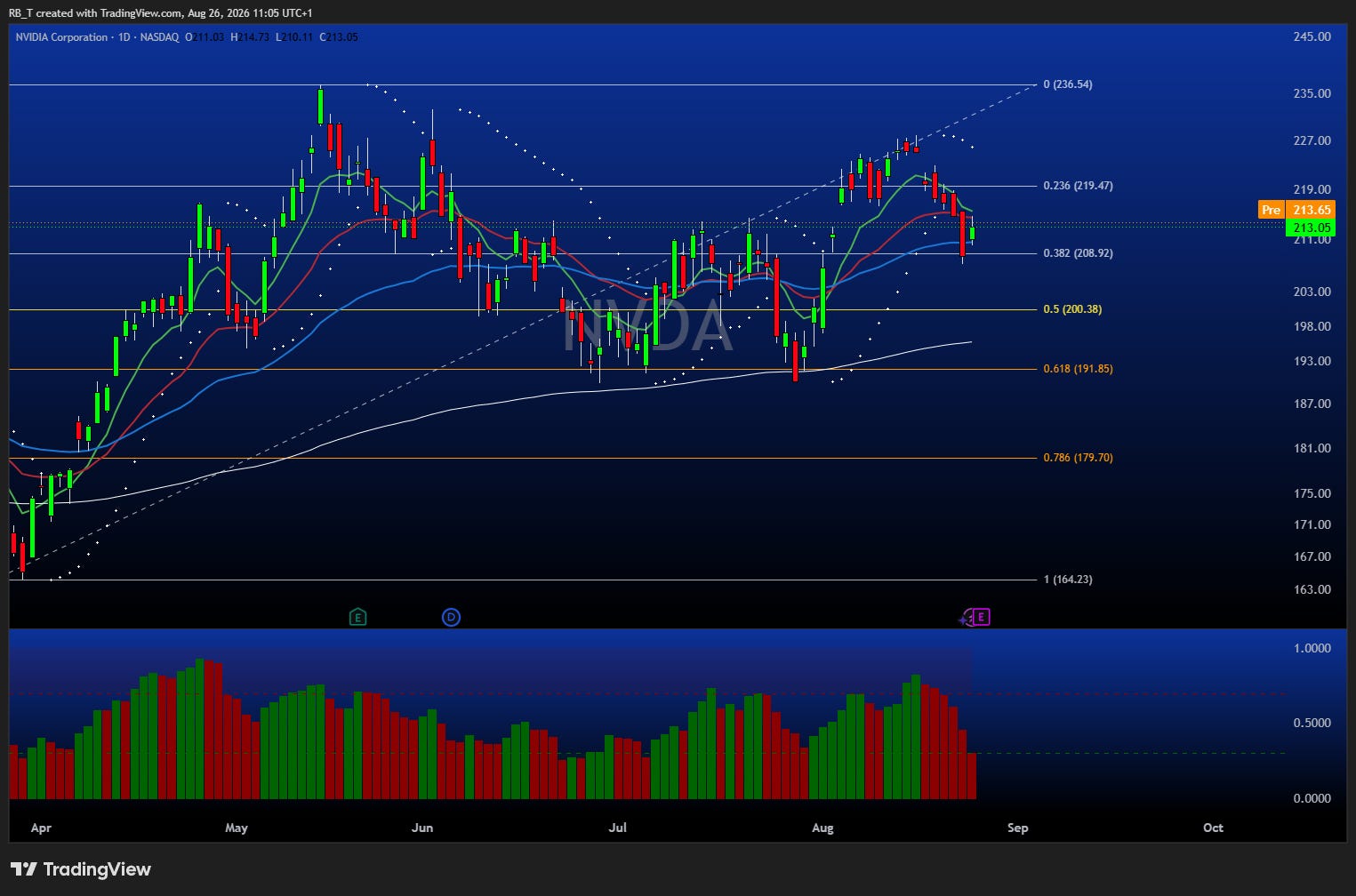
Task: Click 187.00 on the price axis
Action: (x=1312, y=404)
